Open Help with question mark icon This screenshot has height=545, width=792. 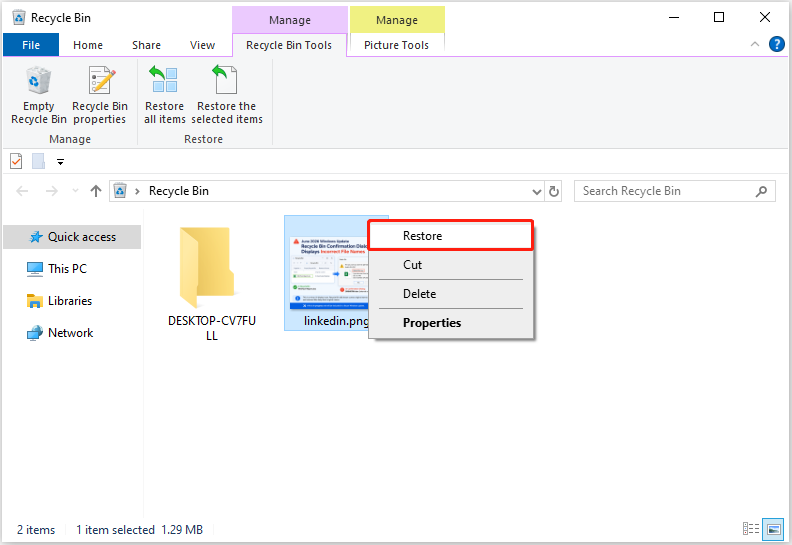tap(776, 44)
